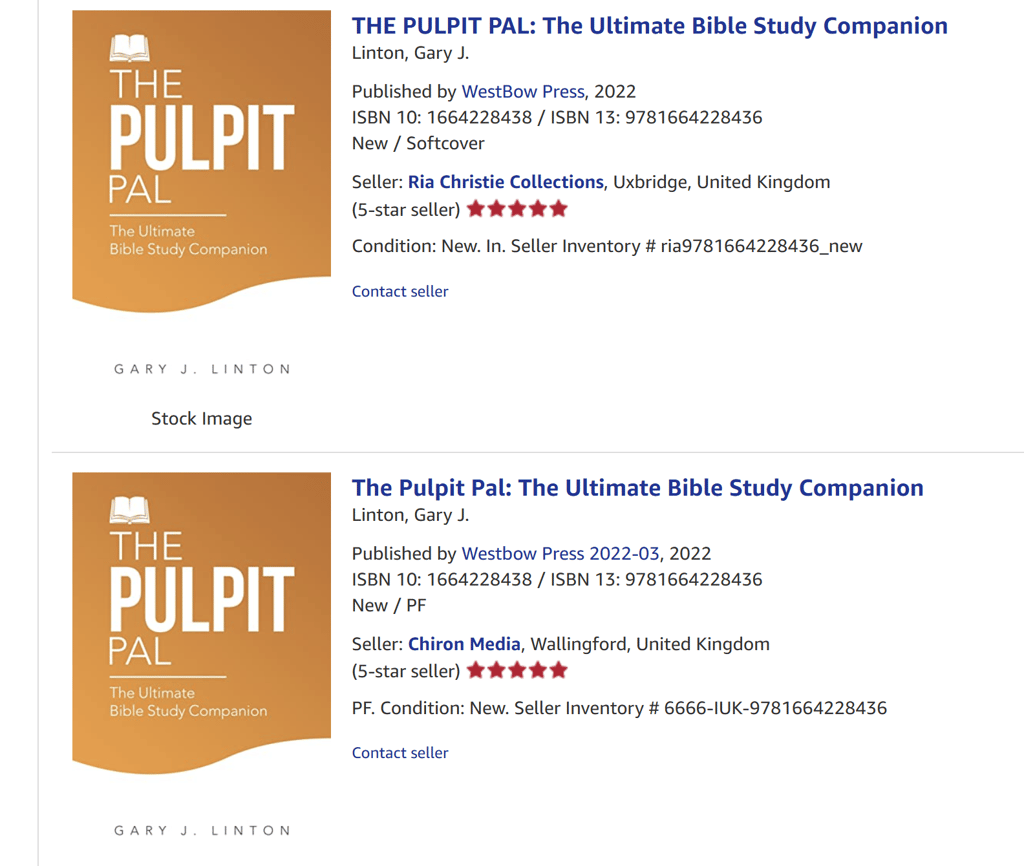The width and height of the screenshot is (1024, 866).
Task: Click the author name in the Softcover listing
Action: click(410, 53)
